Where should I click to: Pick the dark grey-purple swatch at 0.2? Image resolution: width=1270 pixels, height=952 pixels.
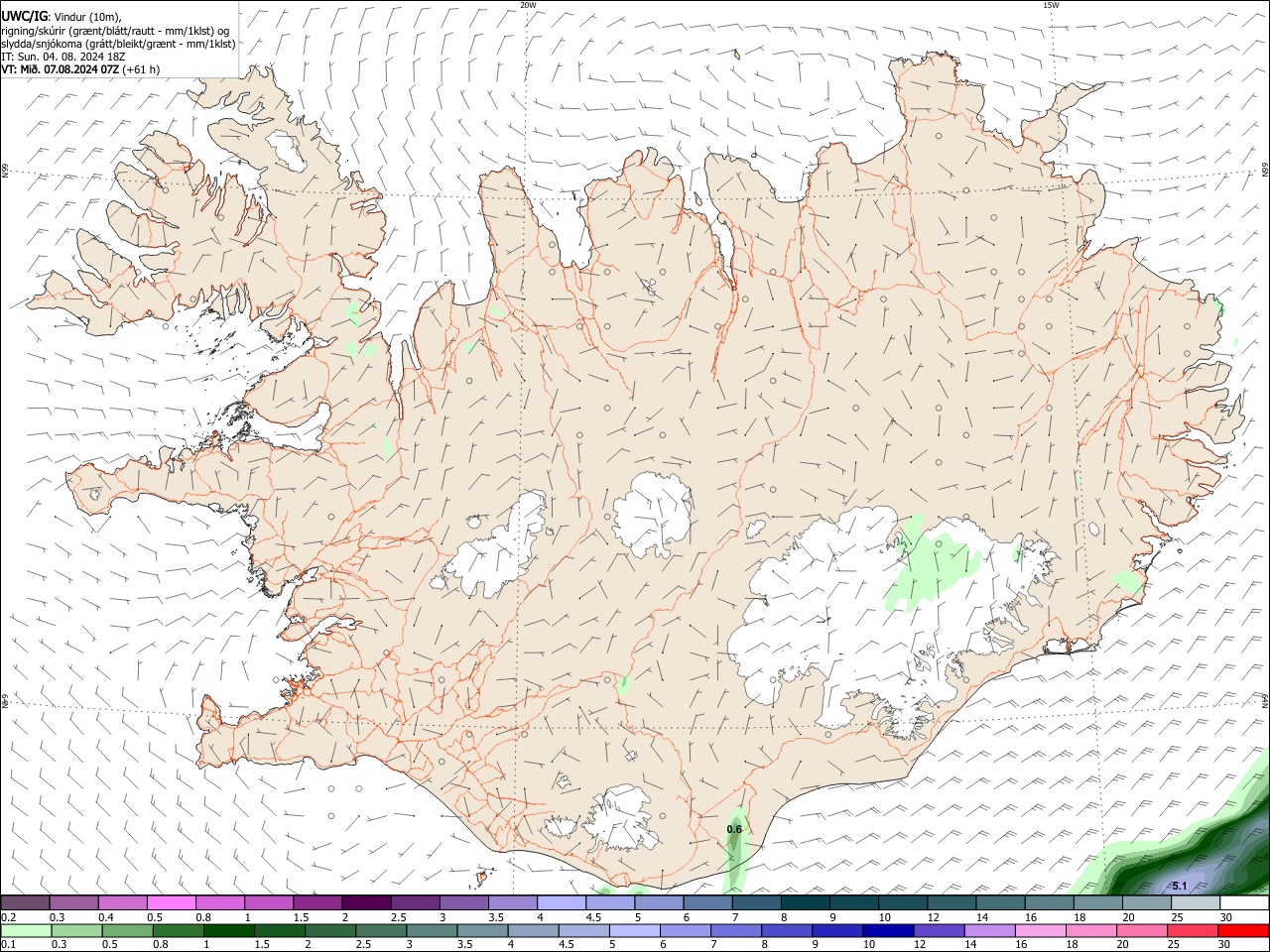tap(25, 902)
